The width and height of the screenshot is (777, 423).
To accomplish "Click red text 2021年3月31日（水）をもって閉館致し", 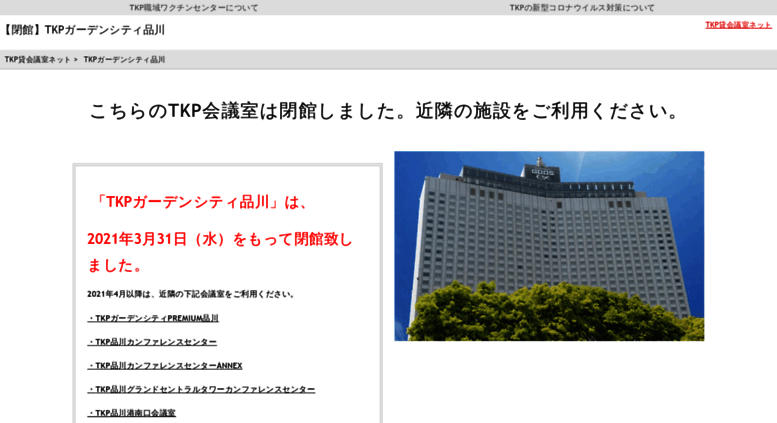I will [x=220, y=239].
